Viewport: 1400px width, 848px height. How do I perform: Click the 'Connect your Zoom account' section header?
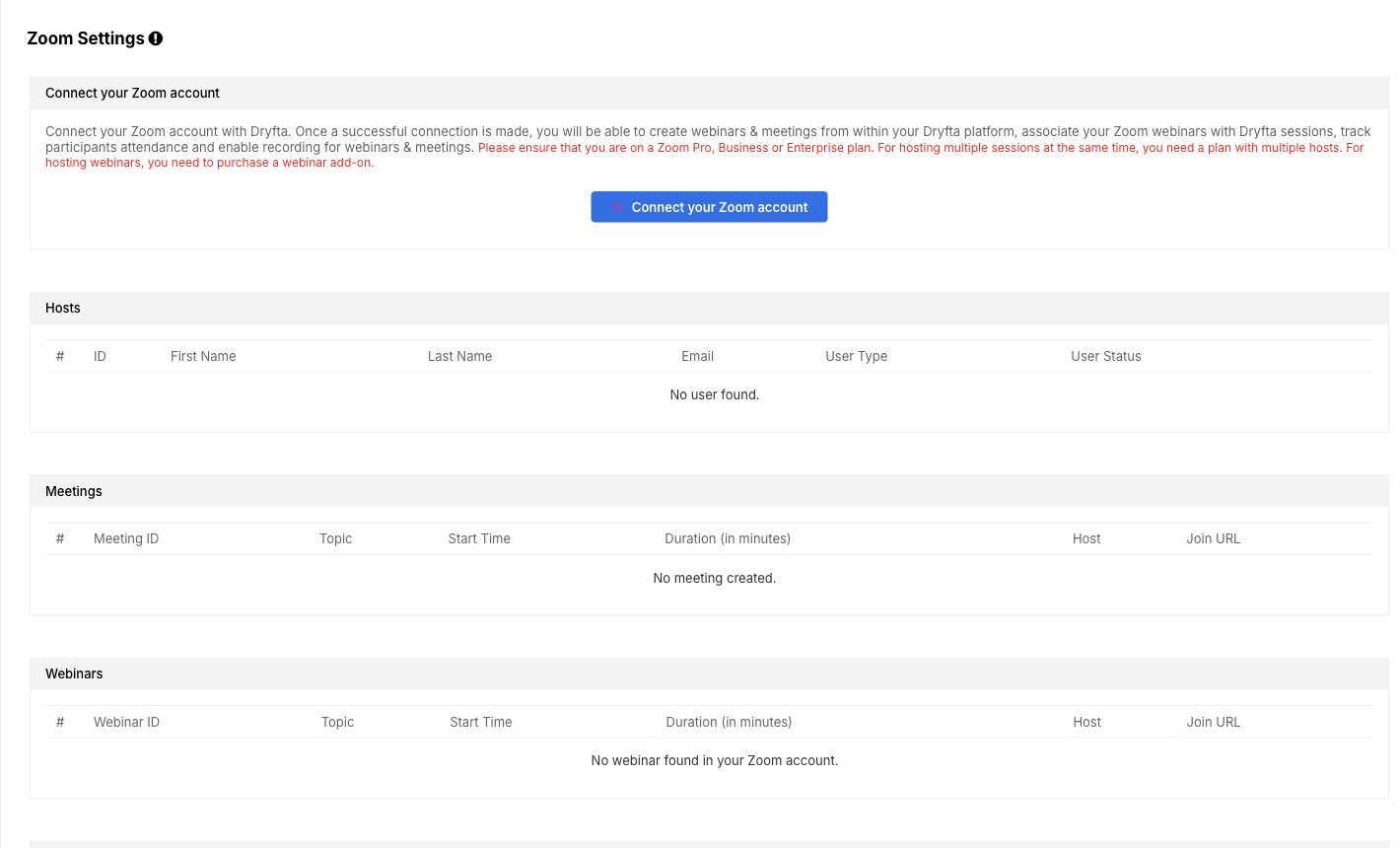709,93
